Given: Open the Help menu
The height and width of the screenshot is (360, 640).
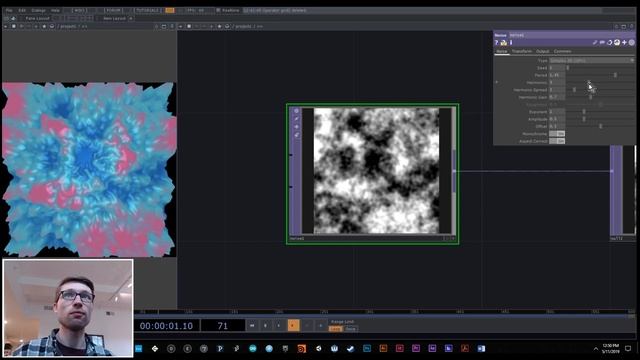Looking at the screenshot, I should coord(55,10).
